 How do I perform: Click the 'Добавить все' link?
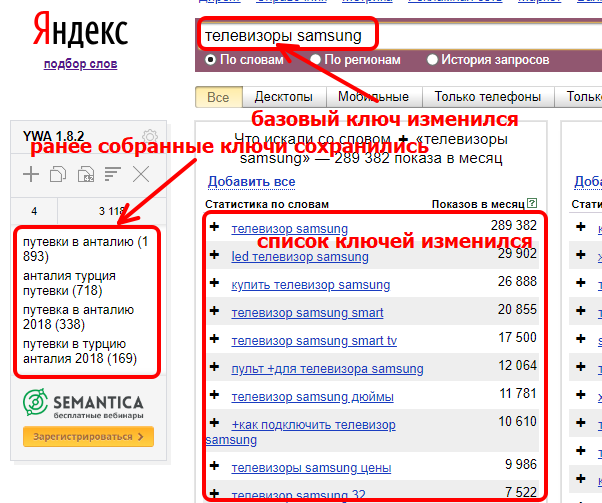pyautogui.click(x=251, y=181)
